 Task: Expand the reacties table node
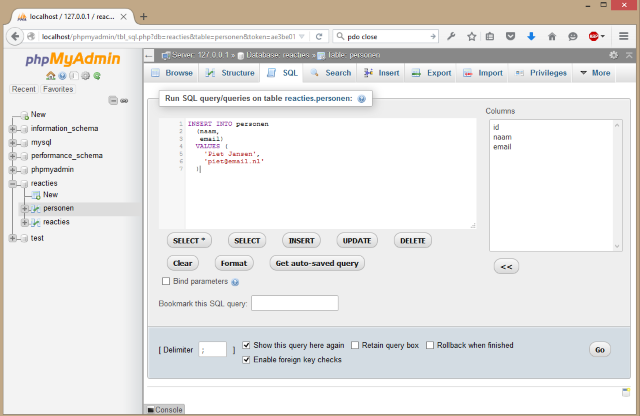(x=24, y=222)
